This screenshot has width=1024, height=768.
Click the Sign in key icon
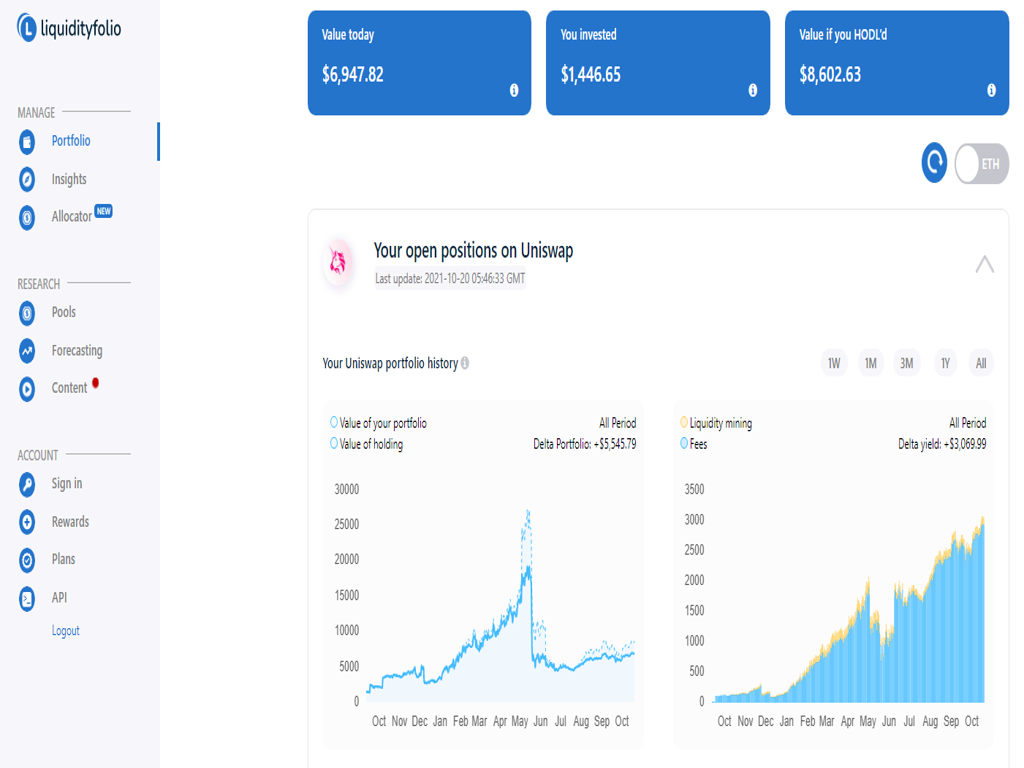(x=27, y=484)
